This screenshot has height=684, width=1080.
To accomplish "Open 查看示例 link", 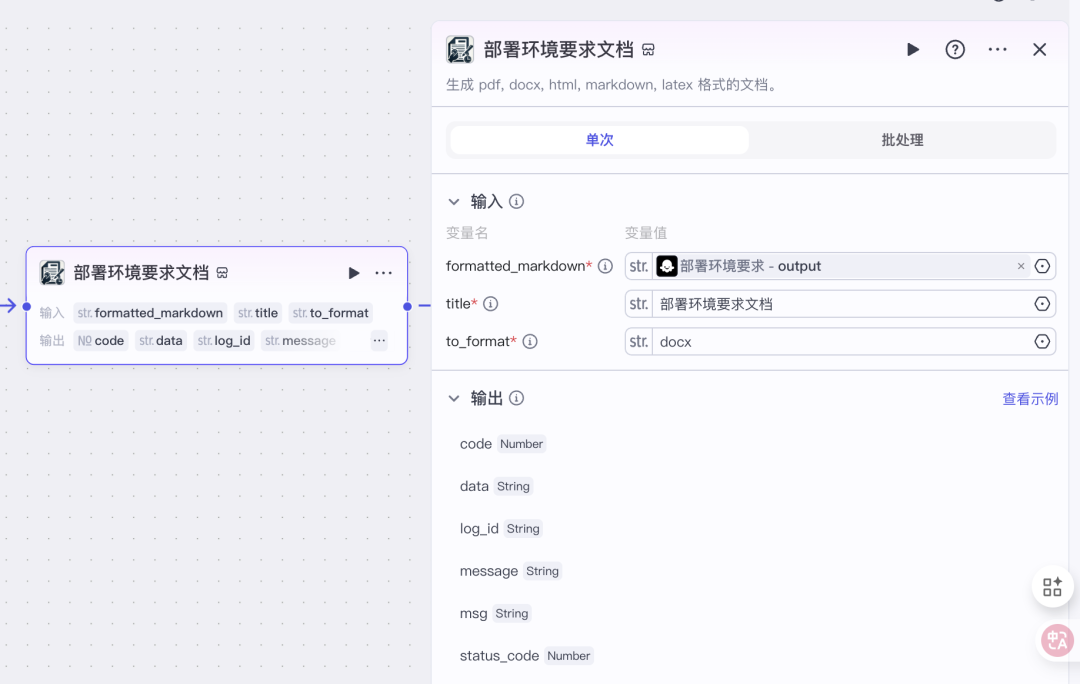I will click(x=1030, y=399).
